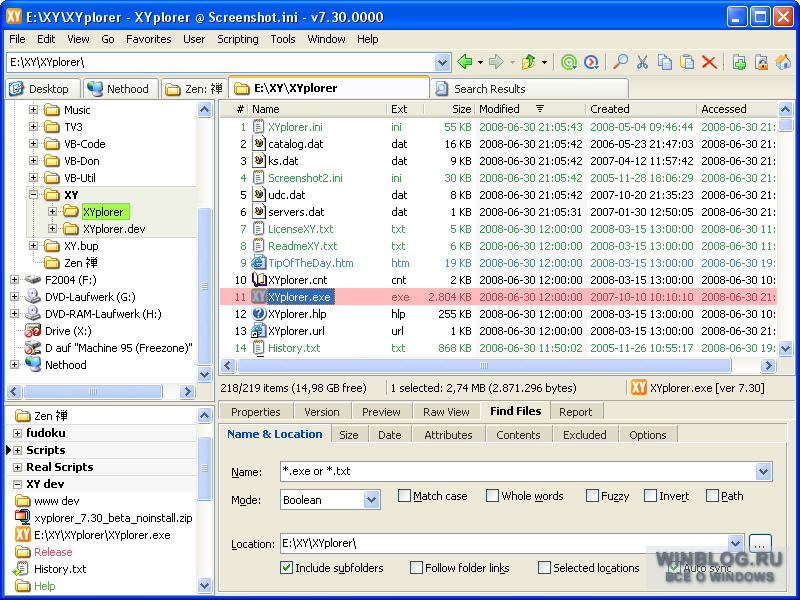Click the red Delete X icon
The height and width of the screenshot is (600, 800).
[709, 62]
